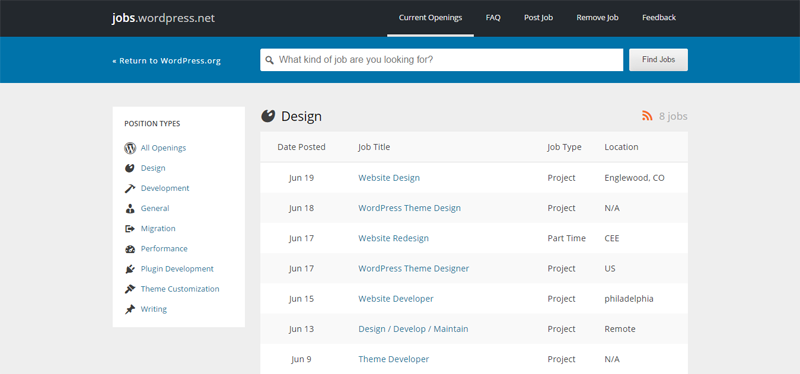The image size is (800, 374).
Task: Click the orange RSS feed icon
Action: (647, 116)
